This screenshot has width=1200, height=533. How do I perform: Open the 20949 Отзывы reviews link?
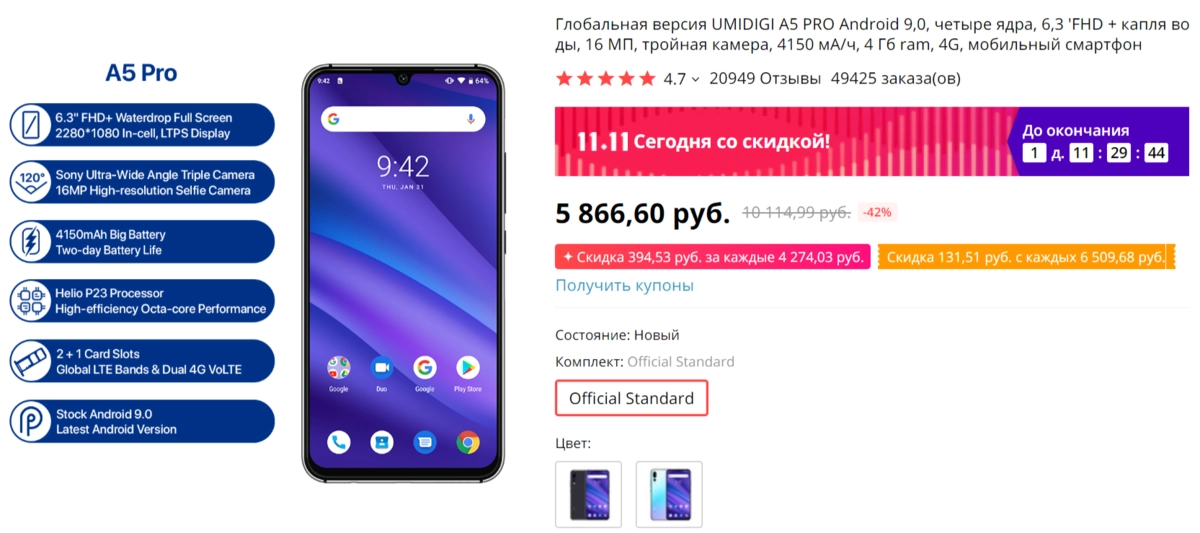tap(765, 78)
